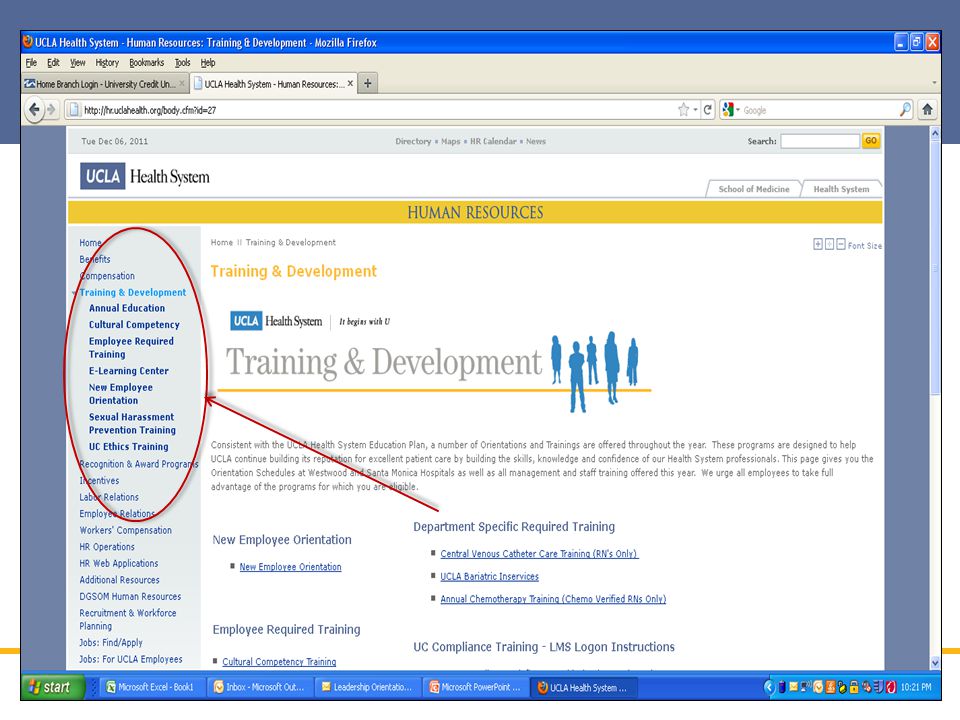This screenshot has width=960, height=720.
Task: Click the yellow GO search button
Action: [871, 141]
